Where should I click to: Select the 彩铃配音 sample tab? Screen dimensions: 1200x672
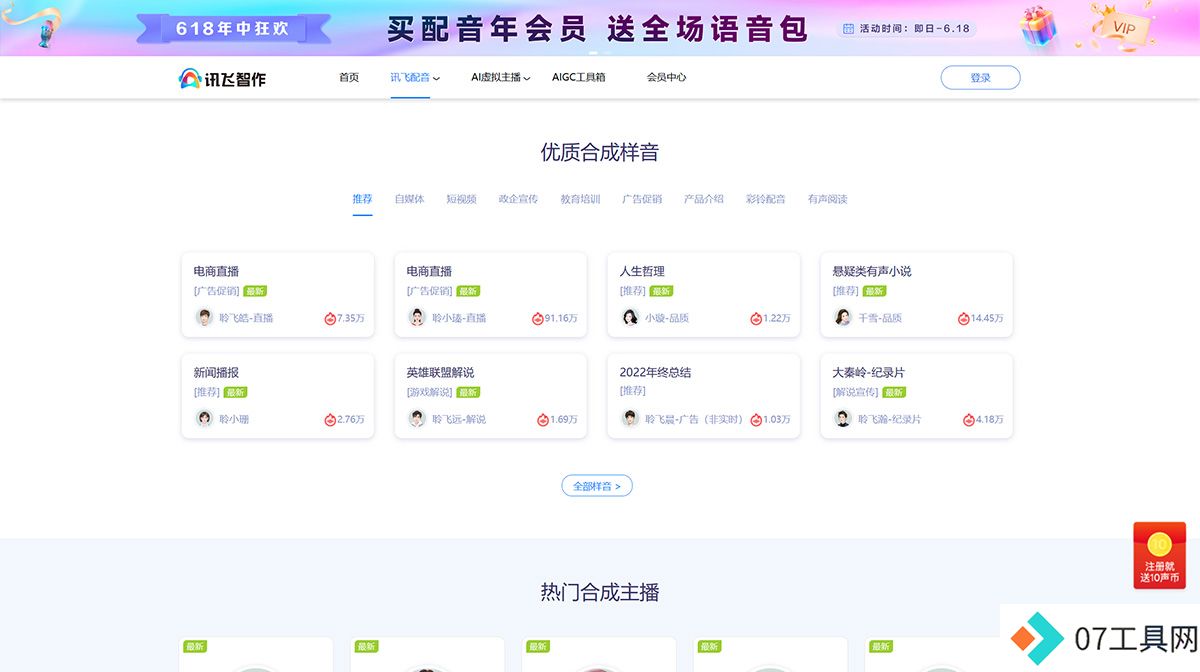coord(766,199)
